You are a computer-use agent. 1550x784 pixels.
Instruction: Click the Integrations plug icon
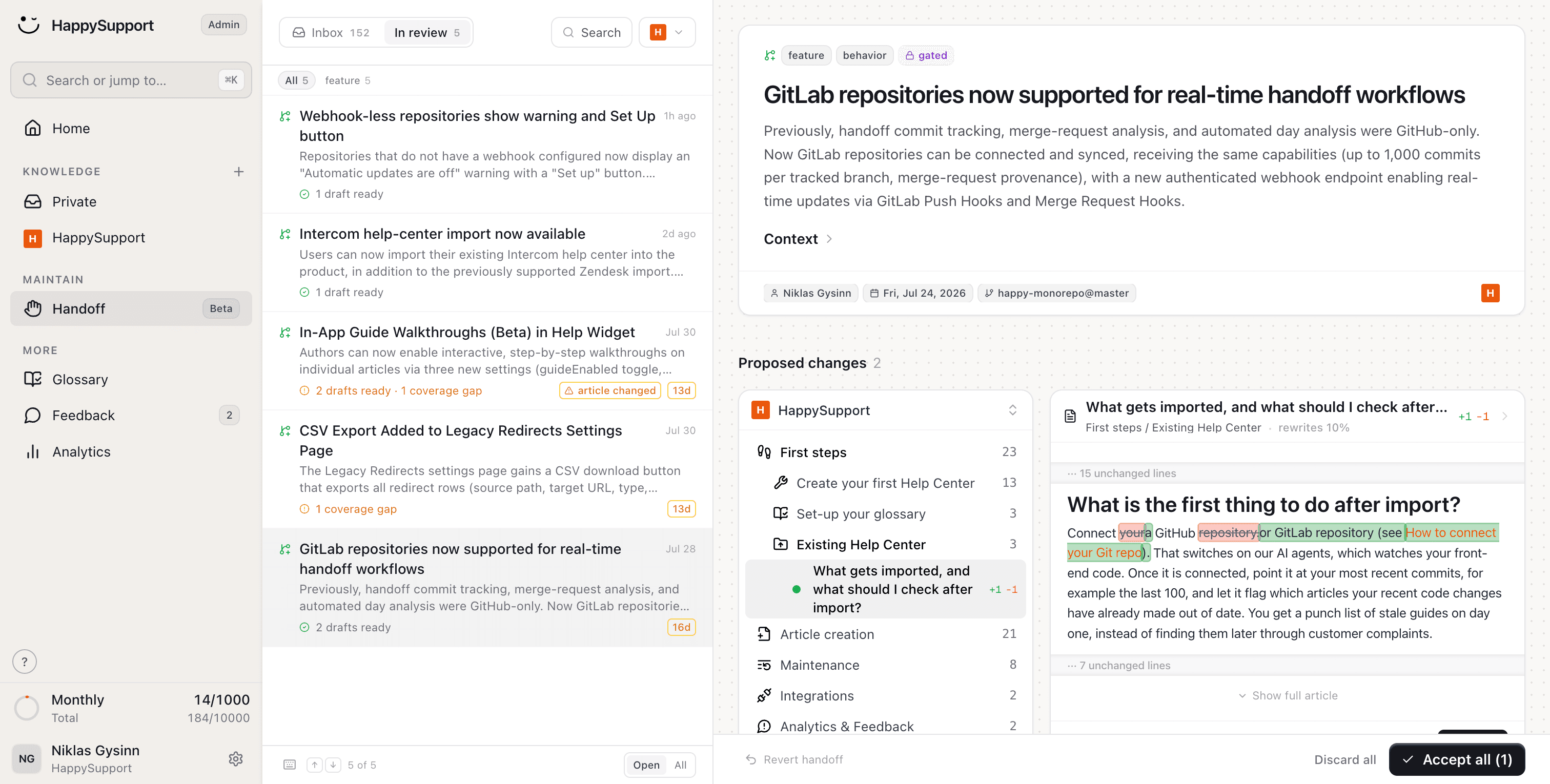(x=764, y=695)
